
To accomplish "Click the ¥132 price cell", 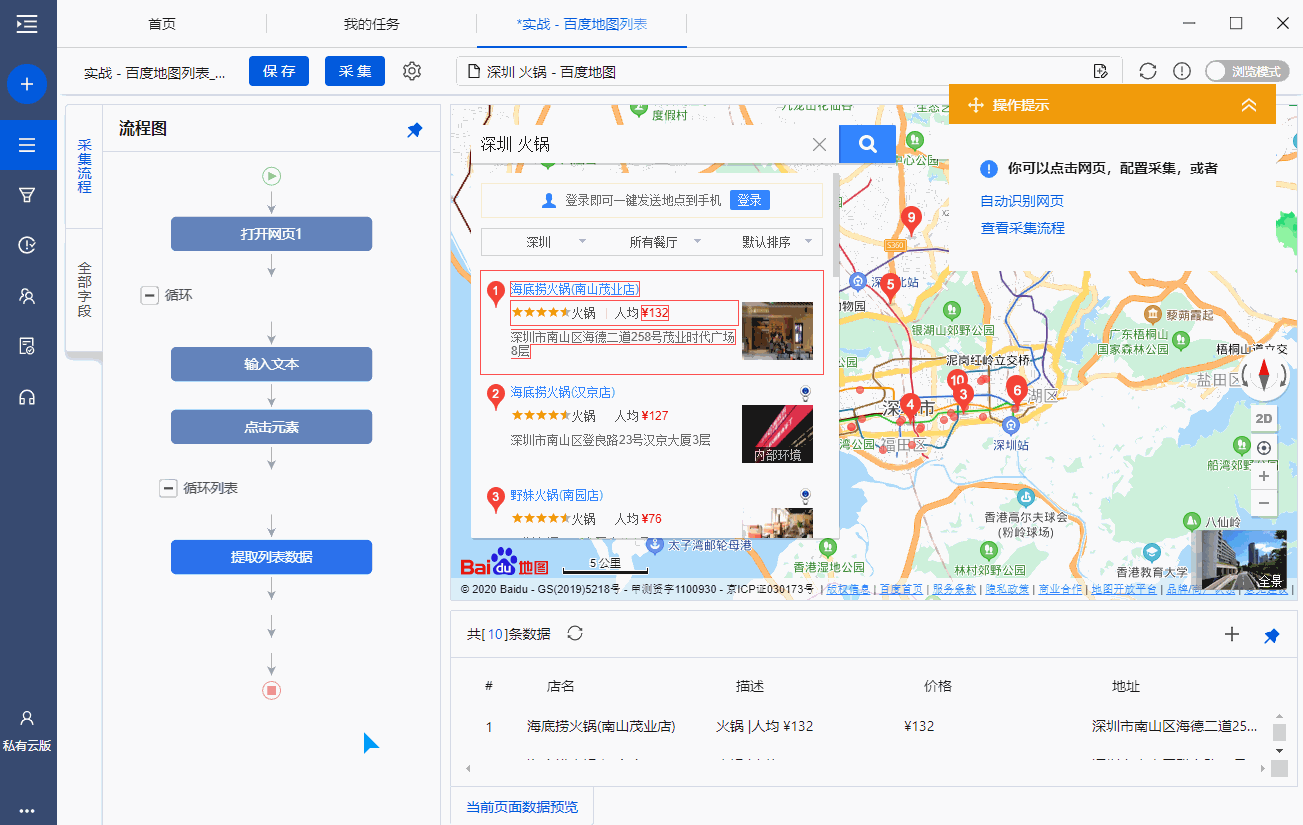I will point(918,726).
